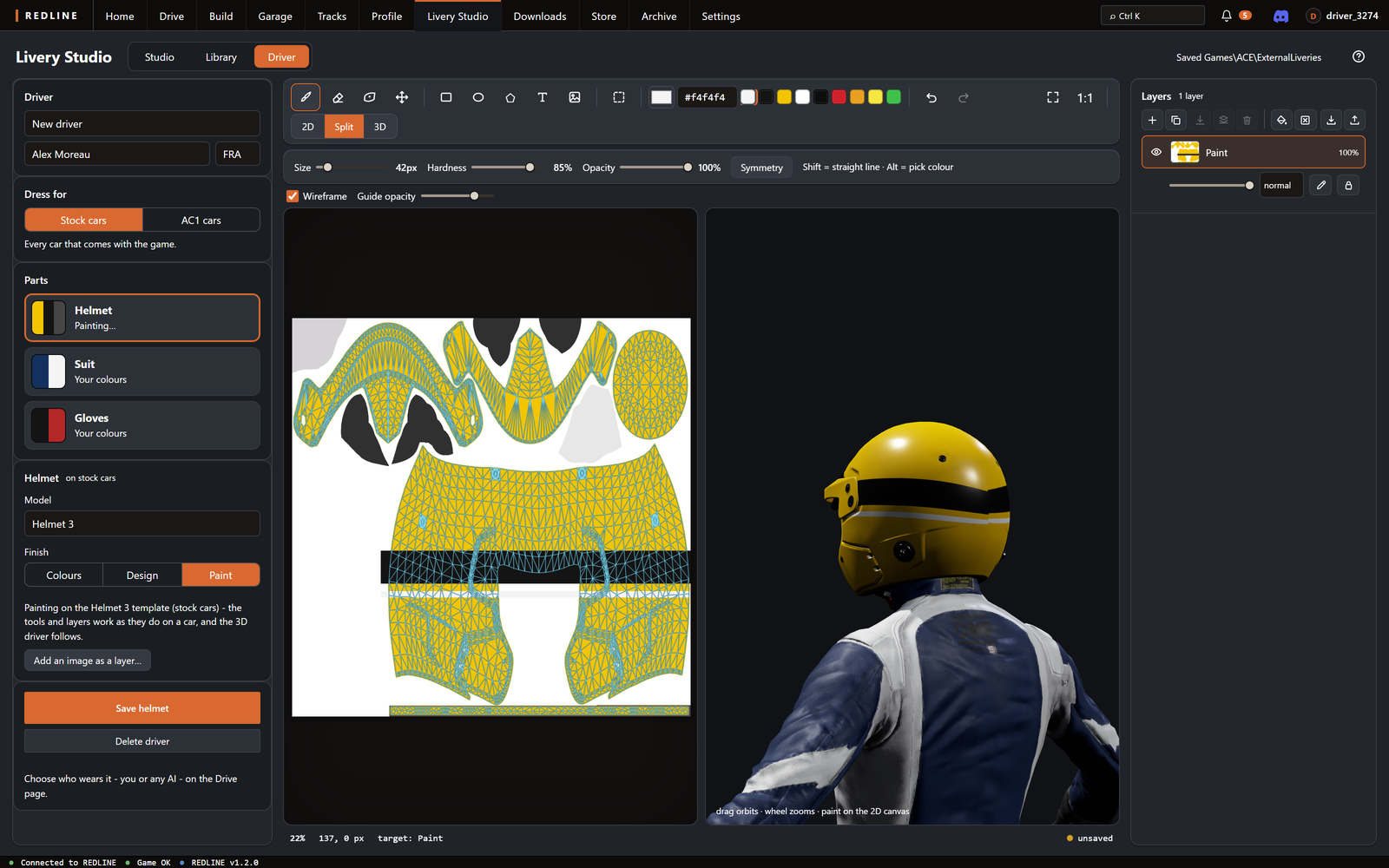Viewport: 1389px width, 868px height.
Task: Add a new layer with plus icon
Action: 1152,120
